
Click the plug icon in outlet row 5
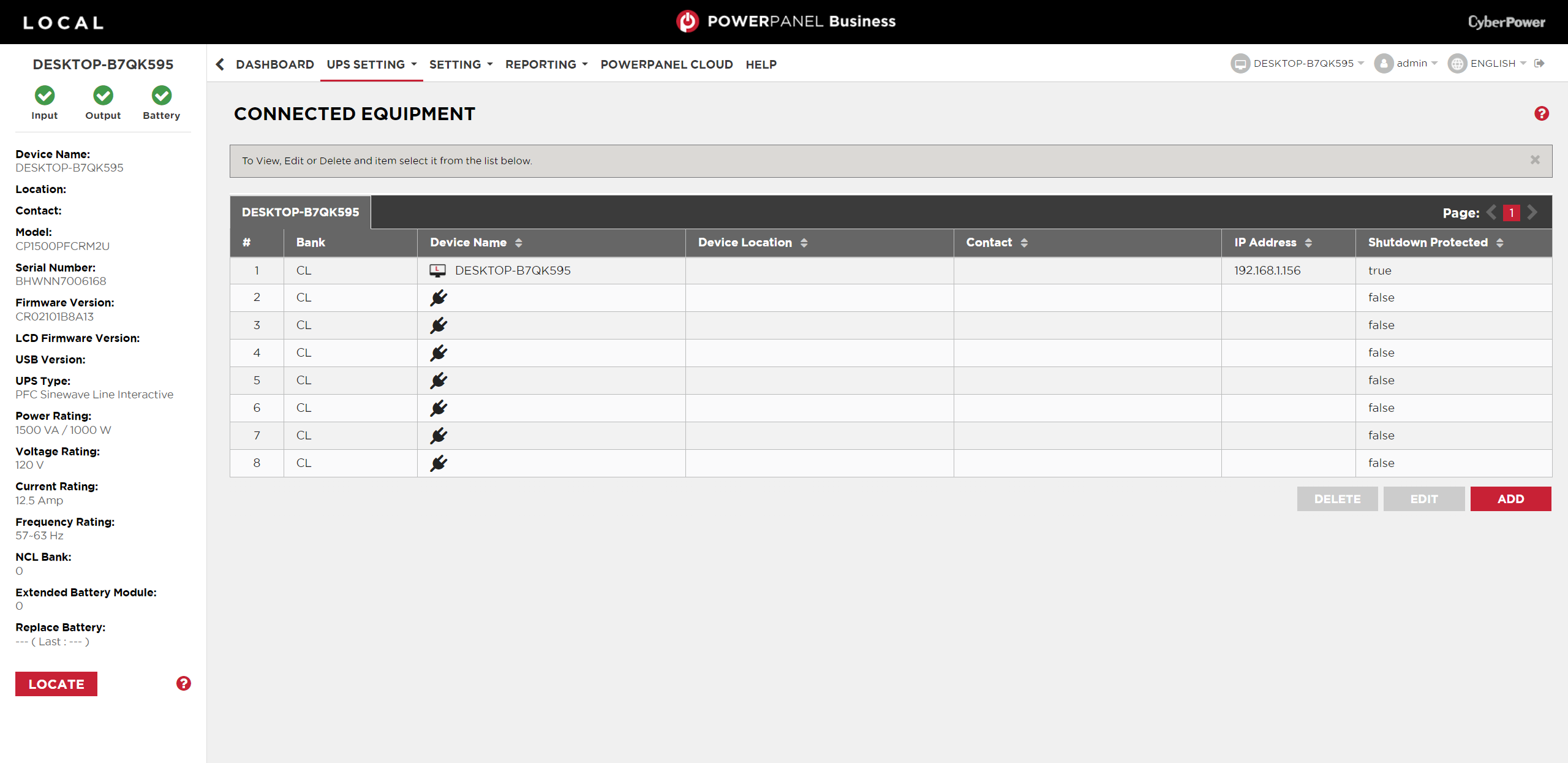(x=439, y=381)
